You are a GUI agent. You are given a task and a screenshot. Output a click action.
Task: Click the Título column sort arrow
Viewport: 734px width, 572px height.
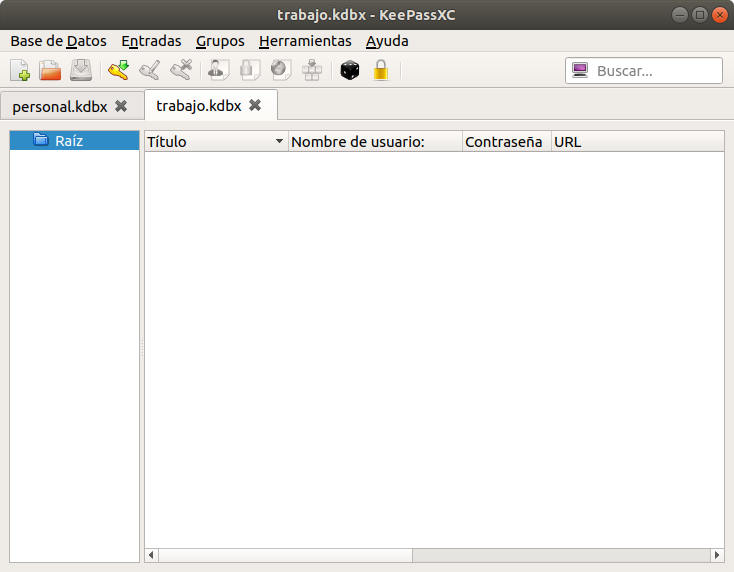click(279, 142)
